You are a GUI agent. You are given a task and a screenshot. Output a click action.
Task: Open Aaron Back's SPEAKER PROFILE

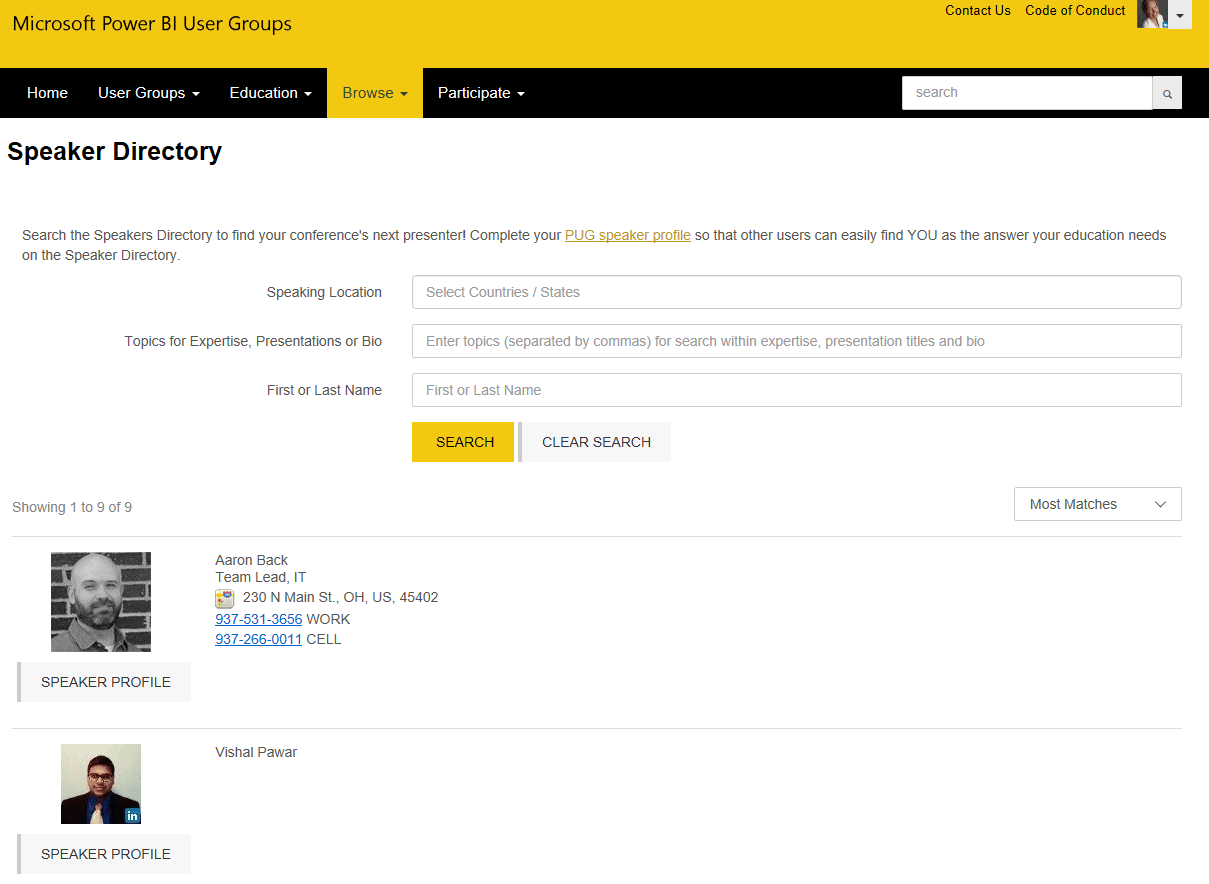pos(105,682)
